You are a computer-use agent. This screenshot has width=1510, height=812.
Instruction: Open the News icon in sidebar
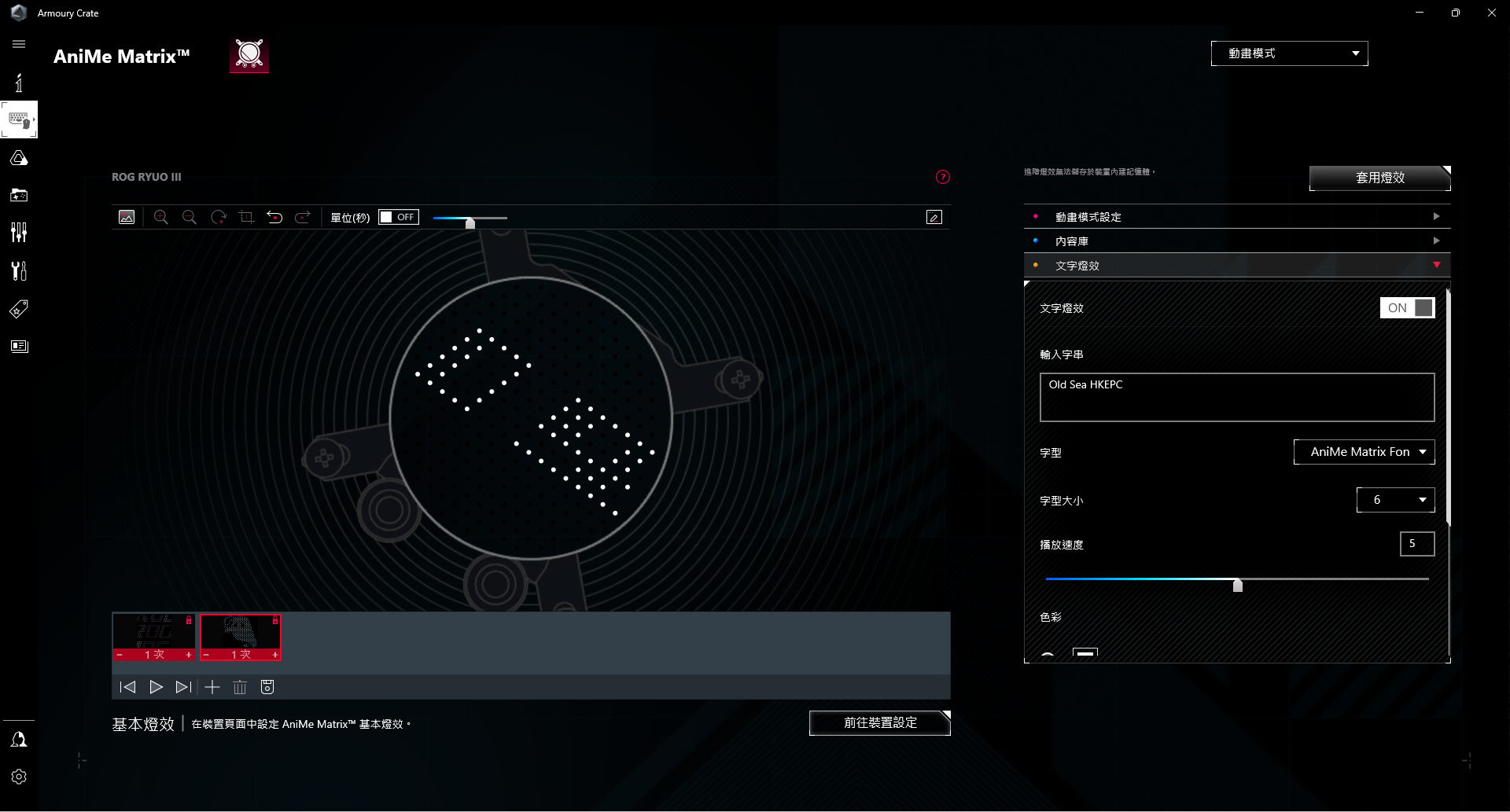tap(19, 346)
